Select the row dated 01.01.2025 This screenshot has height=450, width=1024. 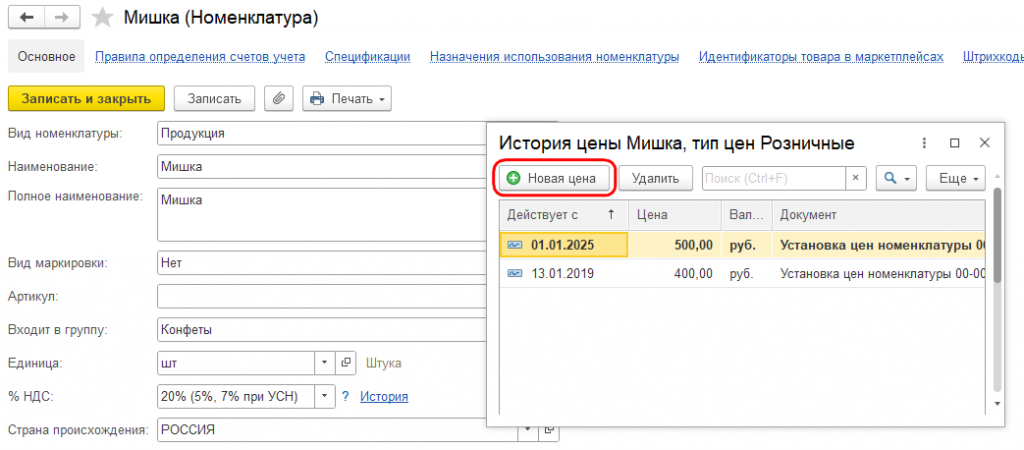(743, 245)
